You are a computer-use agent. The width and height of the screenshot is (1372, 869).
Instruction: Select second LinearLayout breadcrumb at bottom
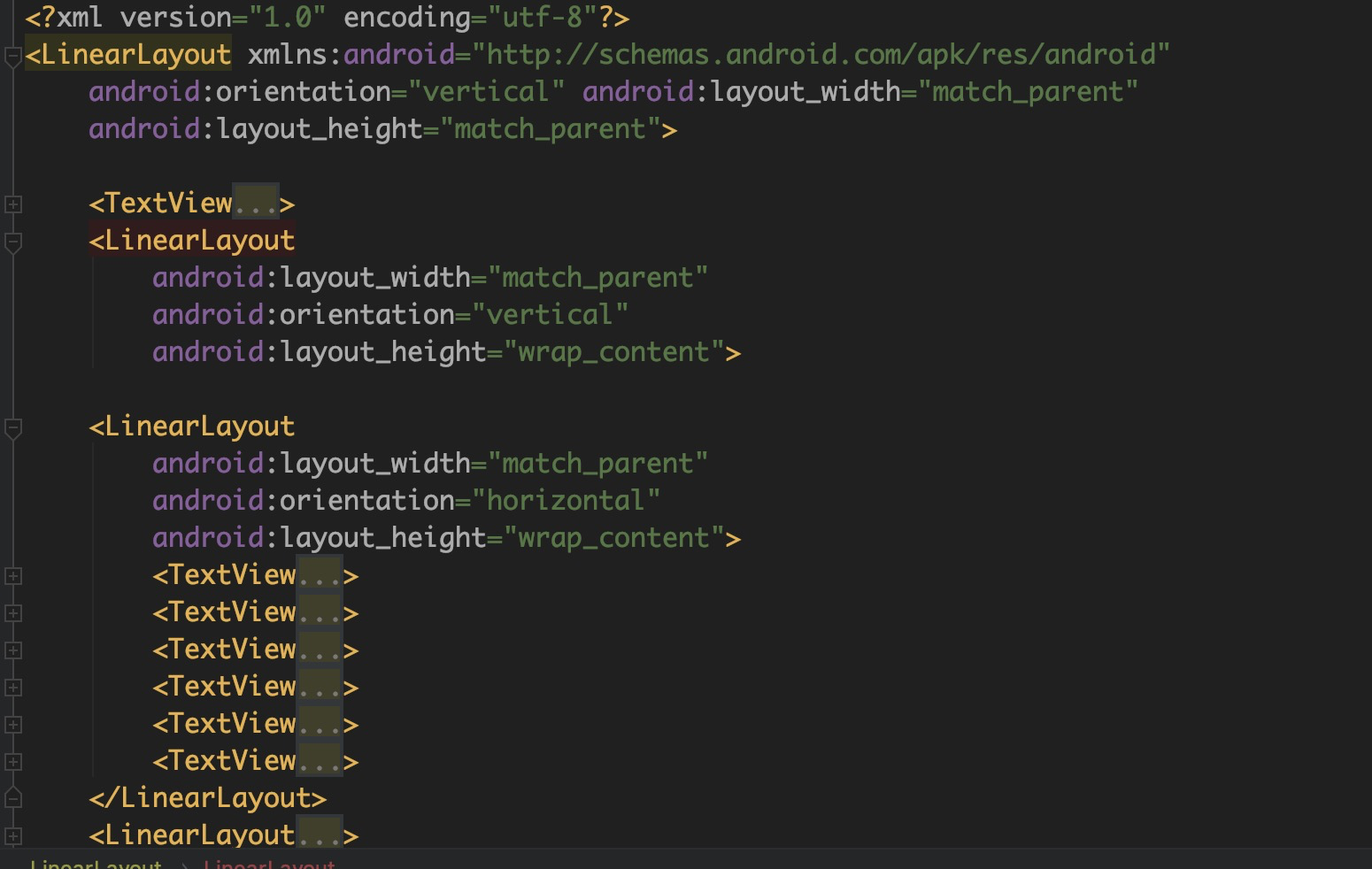pyautogui.click(x=269, y=864)
